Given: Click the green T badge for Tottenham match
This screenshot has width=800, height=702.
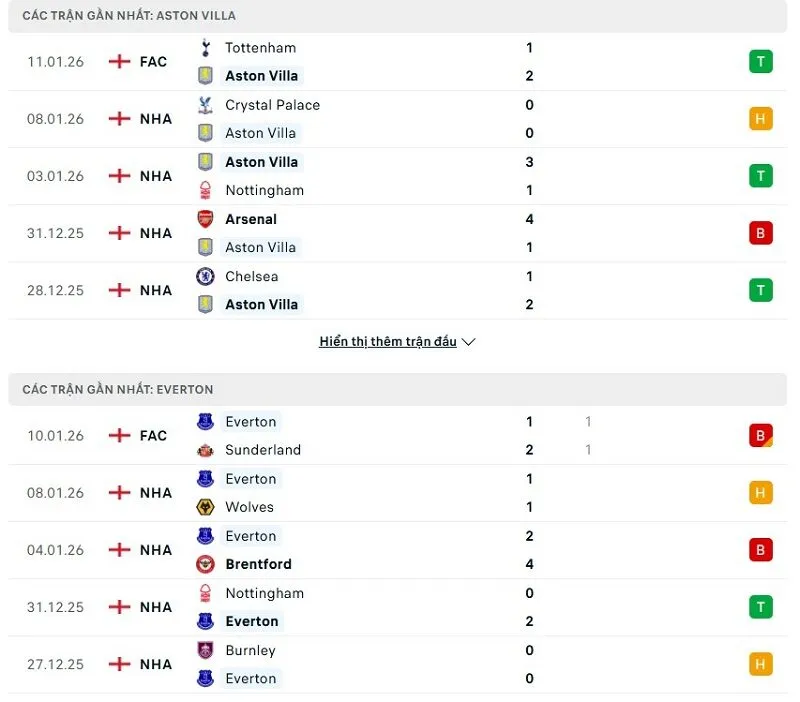Looking at the screenshot, I should click(761, 61).
